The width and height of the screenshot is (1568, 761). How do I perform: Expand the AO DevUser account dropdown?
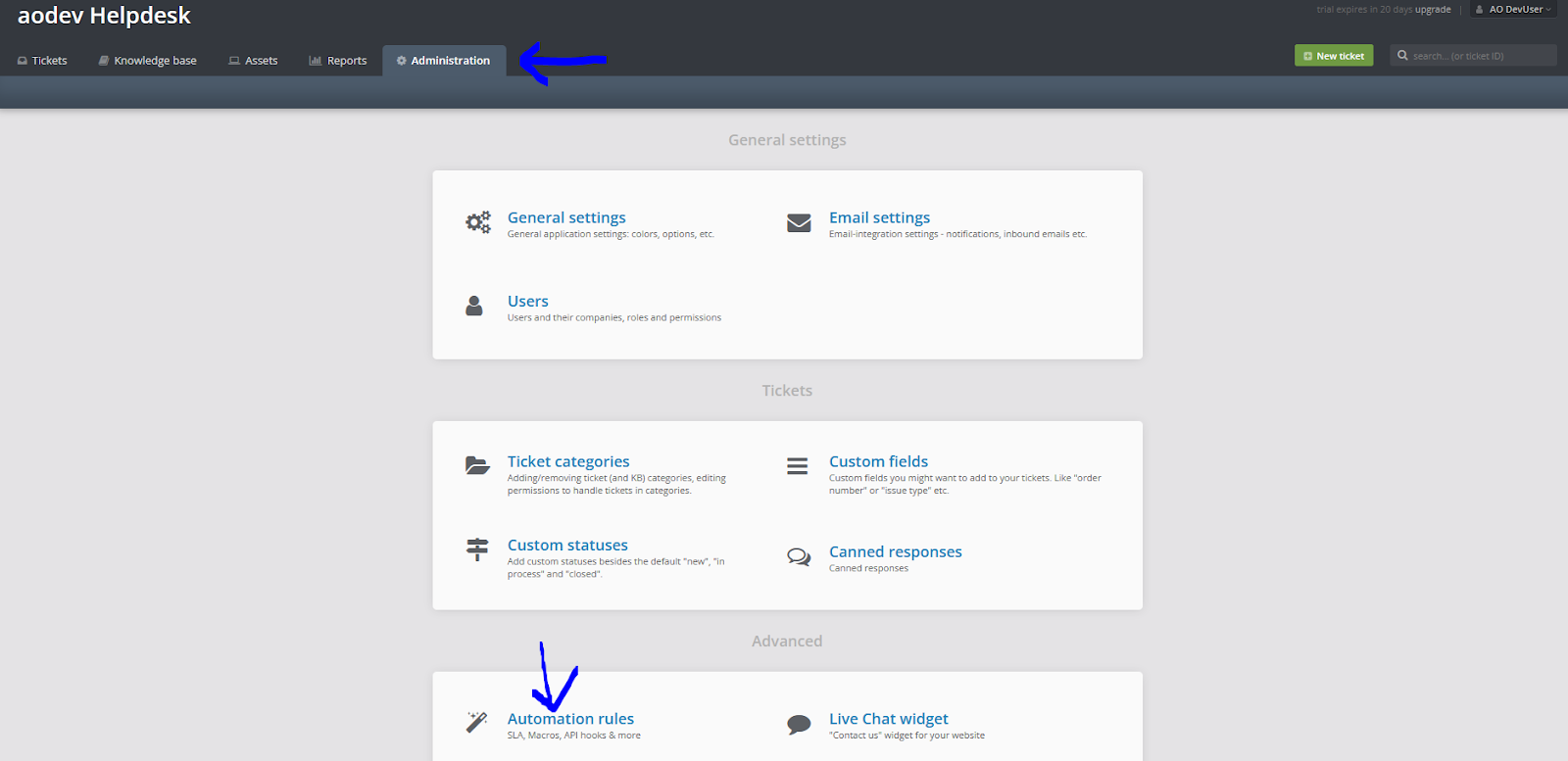1514,10
